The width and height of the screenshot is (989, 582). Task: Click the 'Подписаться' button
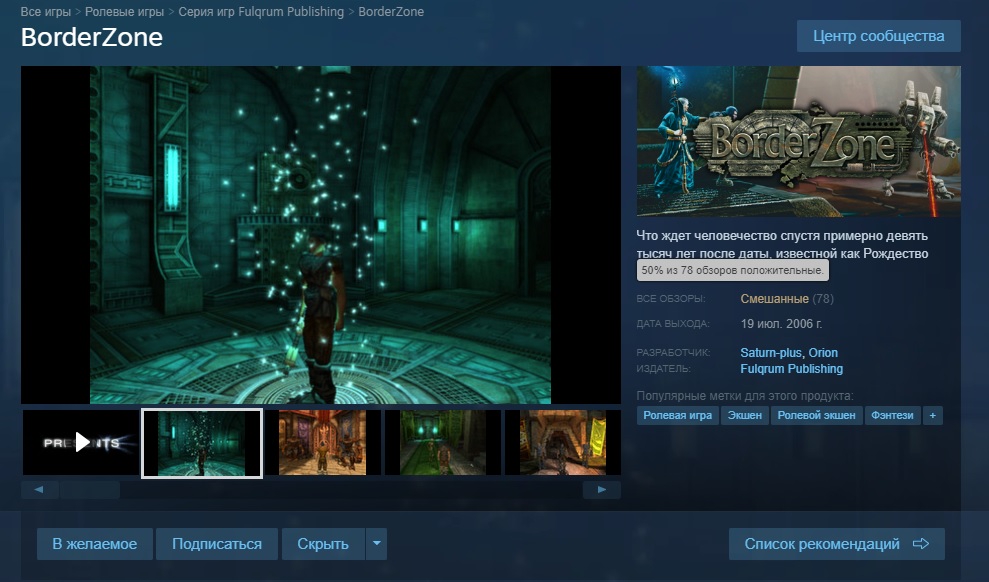point(217,544)
